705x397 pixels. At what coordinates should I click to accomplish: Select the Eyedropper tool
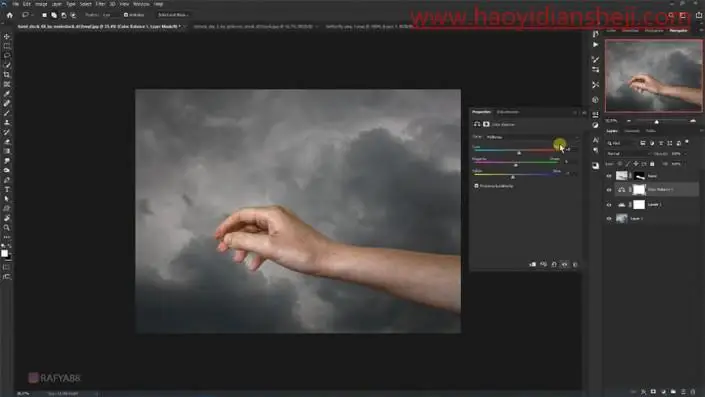pyautogui.click(x=7, y=94)
